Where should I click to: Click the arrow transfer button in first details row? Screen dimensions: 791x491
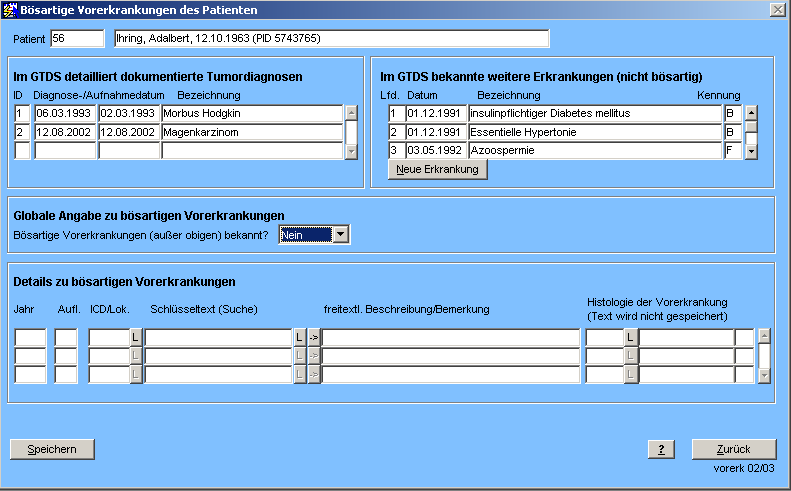point(313,338)
